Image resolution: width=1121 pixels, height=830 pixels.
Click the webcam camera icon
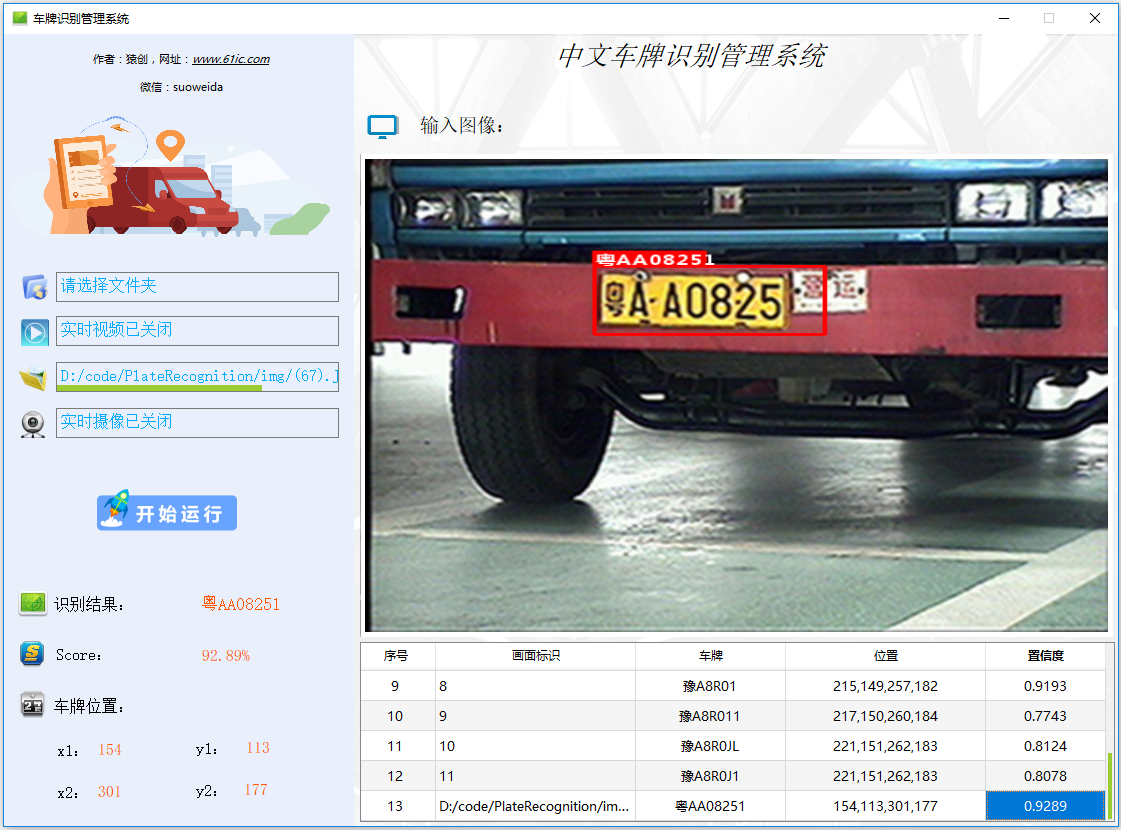tap(33, 424)
